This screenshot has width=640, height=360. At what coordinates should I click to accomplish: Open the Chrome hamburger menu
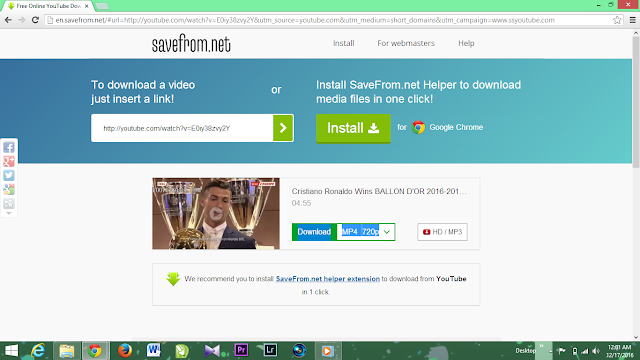pos(633,20)
